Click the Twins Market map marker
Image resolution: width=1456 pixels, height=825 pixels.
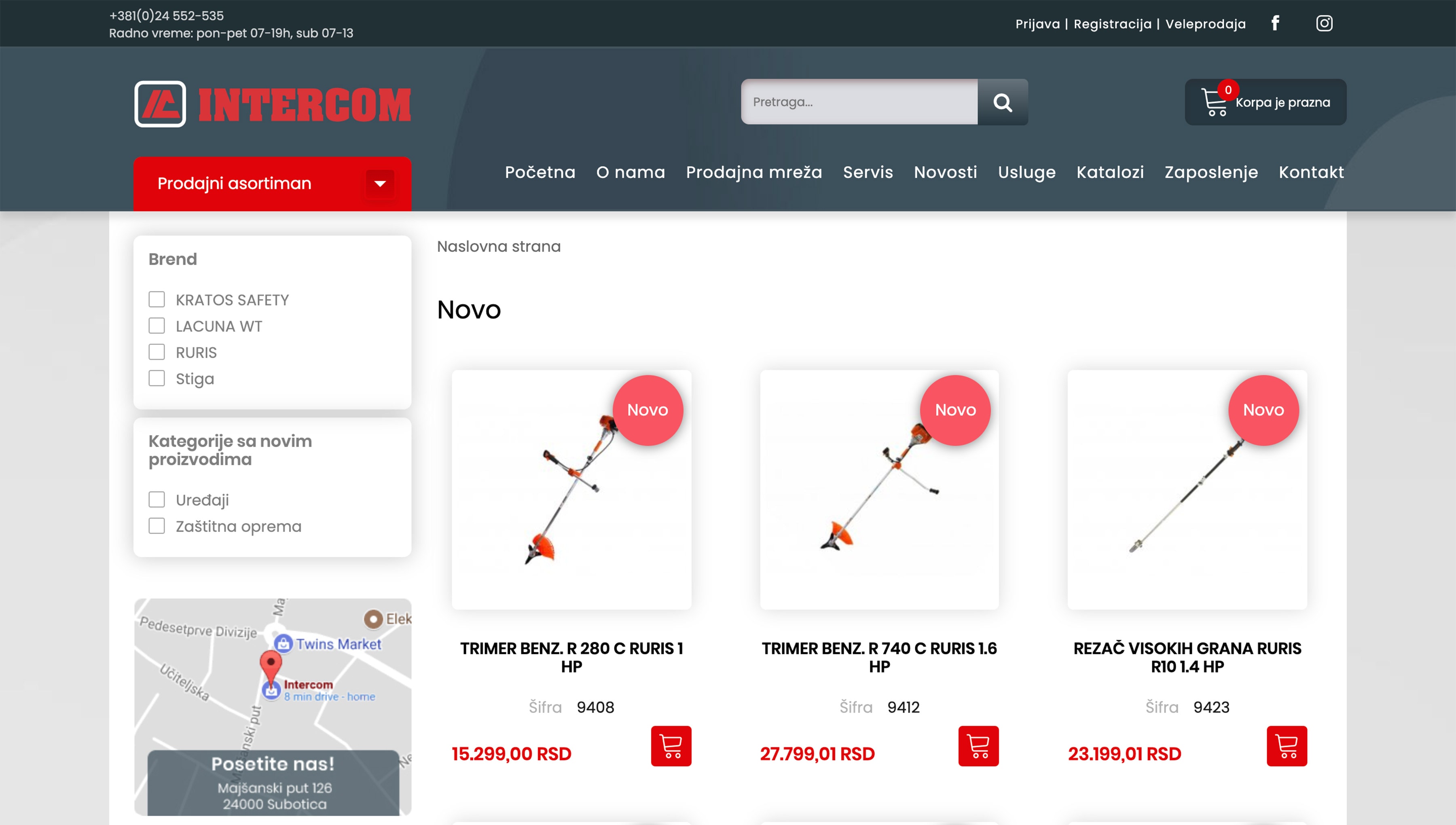point(283,643)
